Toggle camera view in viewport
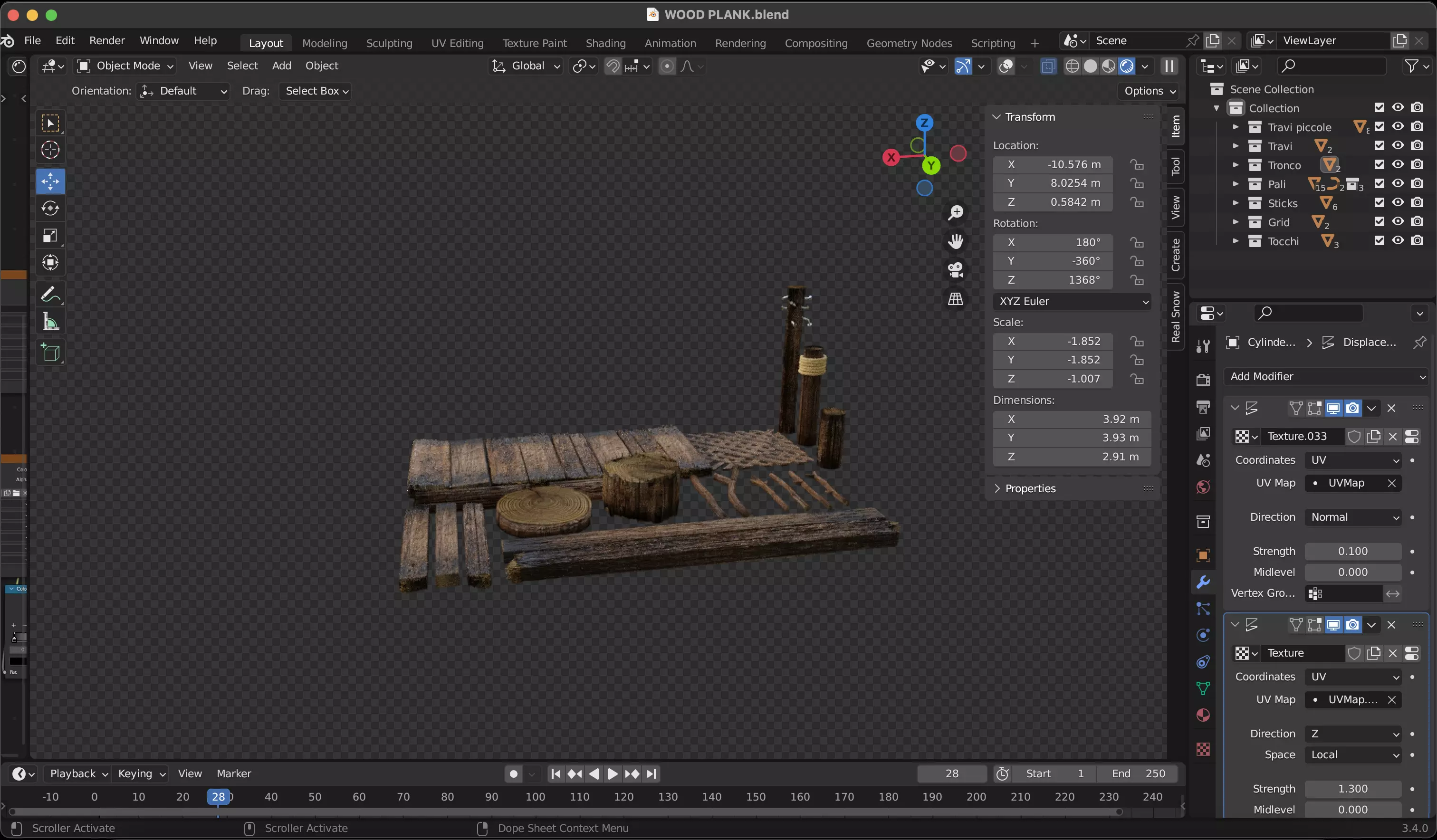The width and height of the screenshot is (1437, 840). pos(955,270)
